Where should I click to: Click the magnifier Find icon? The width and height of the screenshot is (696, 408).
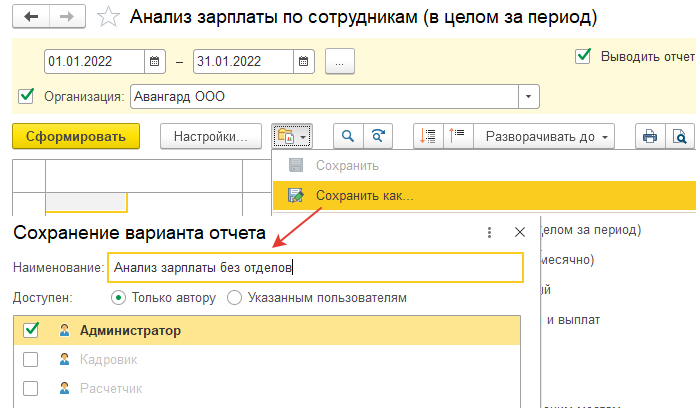coord(348,136)
